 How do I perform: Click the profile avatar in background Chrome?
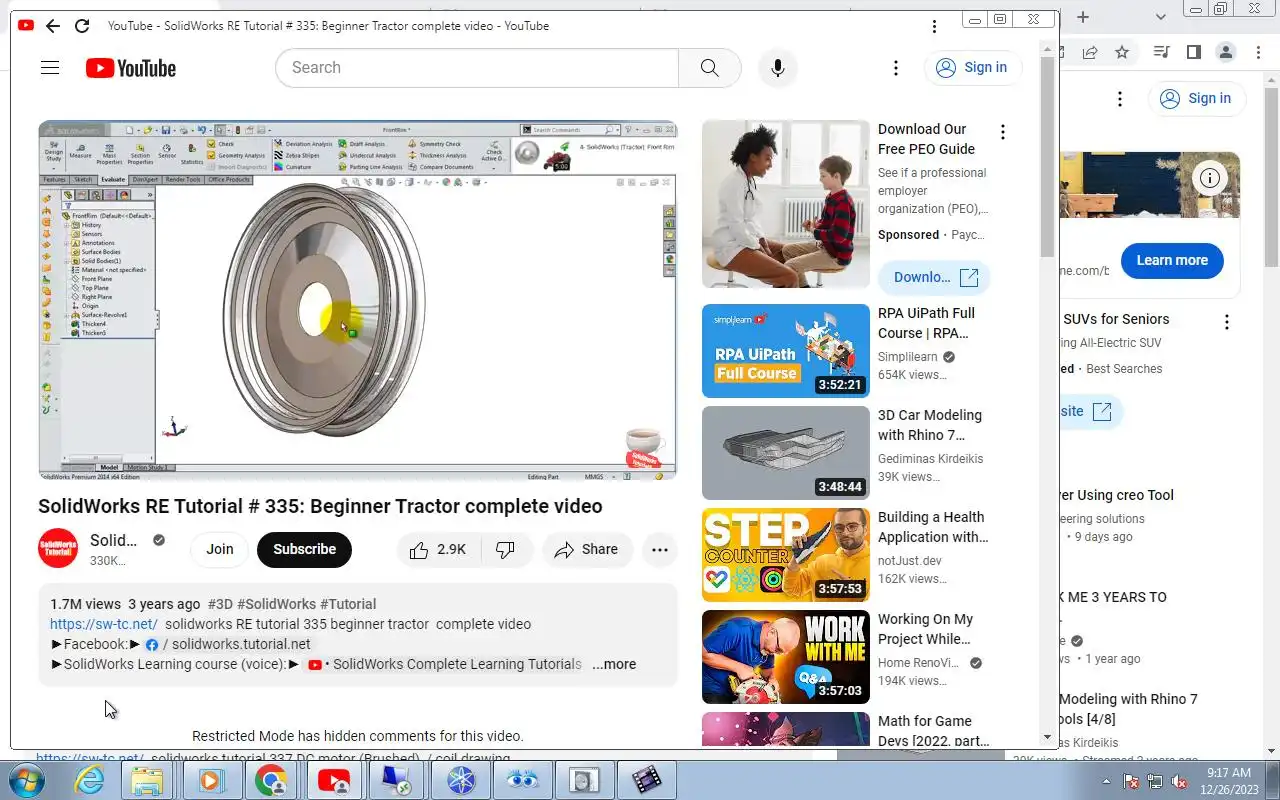pos(1226,52)
